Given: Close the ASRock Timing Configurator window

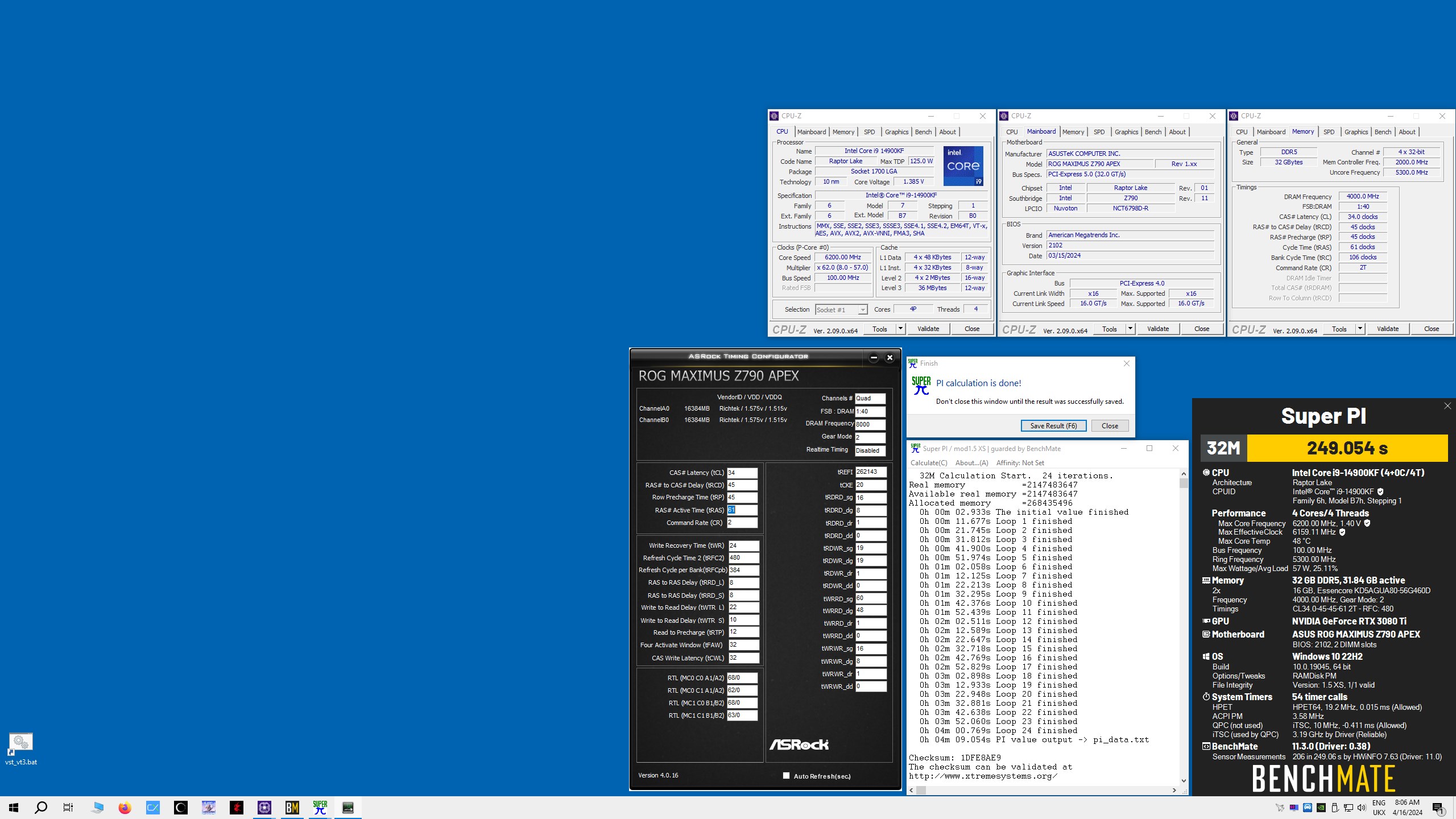Looking at the screenshot, I should point(890,358).
